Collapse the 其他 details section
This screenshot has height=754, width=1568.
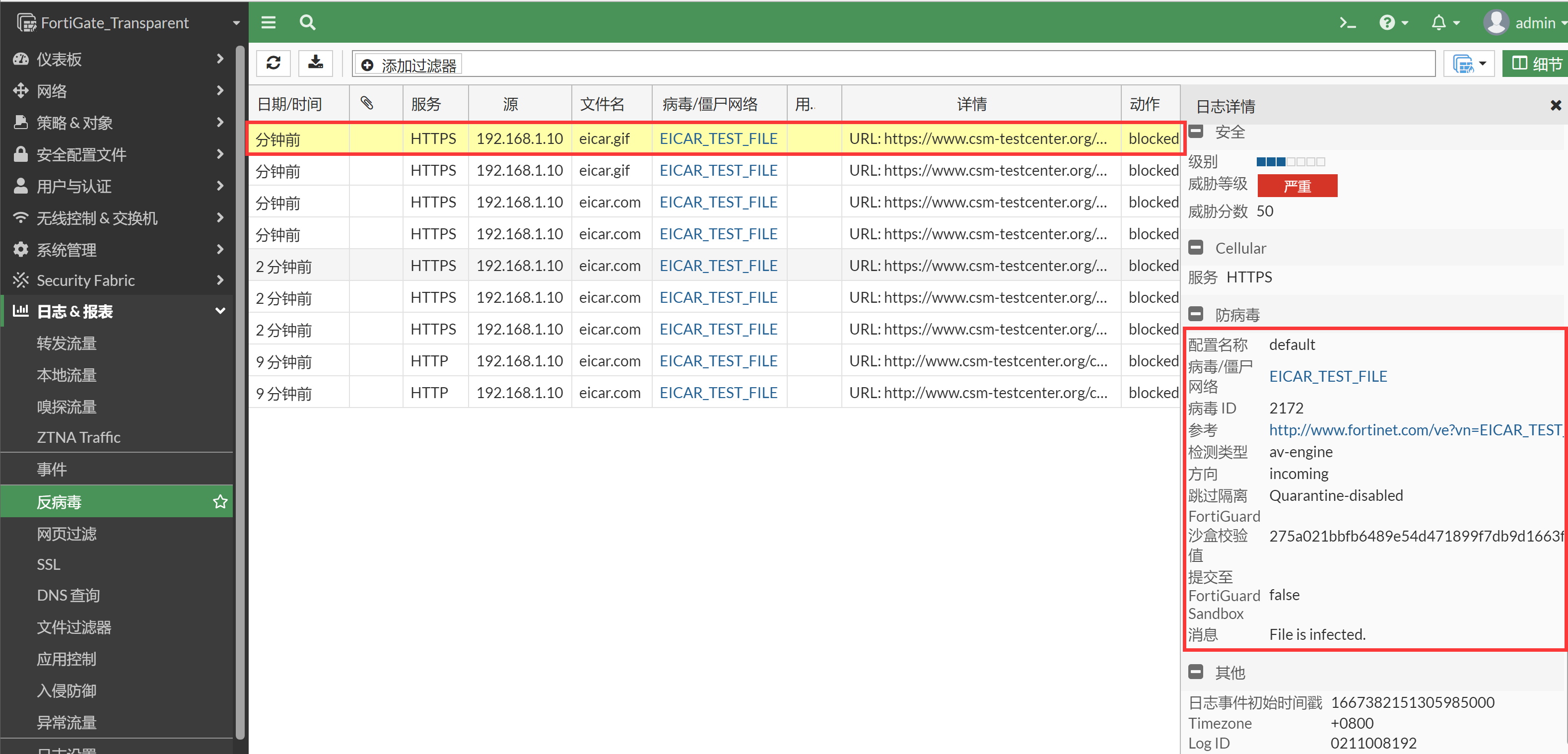pyautogui.click(x=1196, y=672)
